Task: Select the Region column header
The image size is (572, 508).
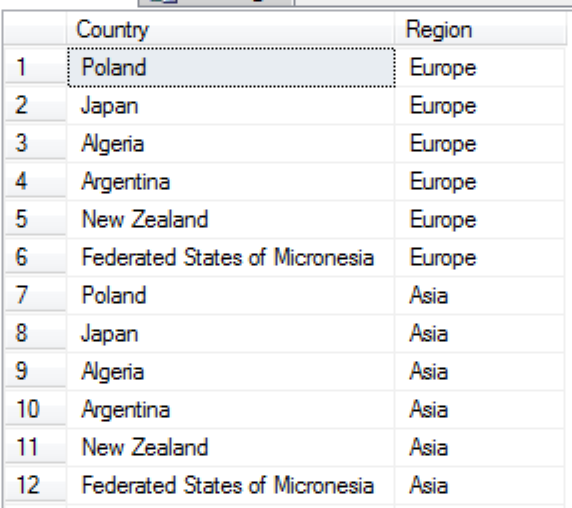Action: point(480,29)
